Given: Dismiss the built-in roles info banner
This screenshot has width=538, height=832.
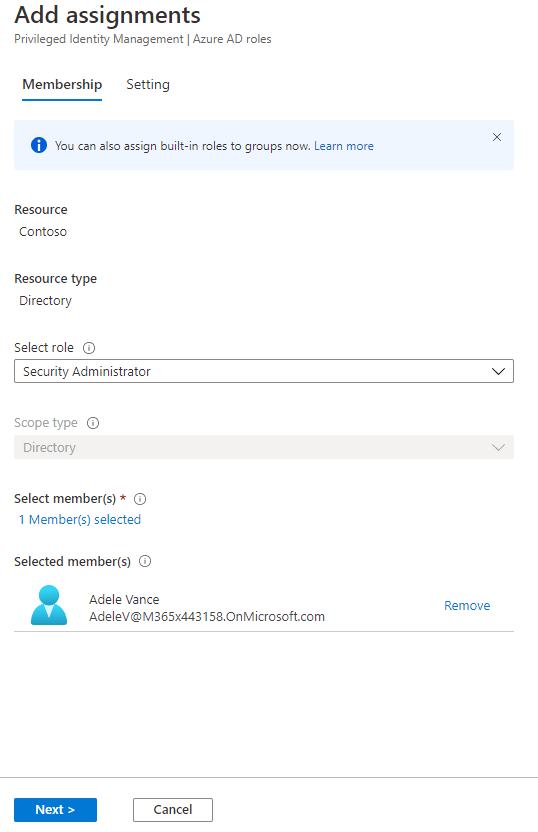Looking at the screenshot, I should [497, 137].
